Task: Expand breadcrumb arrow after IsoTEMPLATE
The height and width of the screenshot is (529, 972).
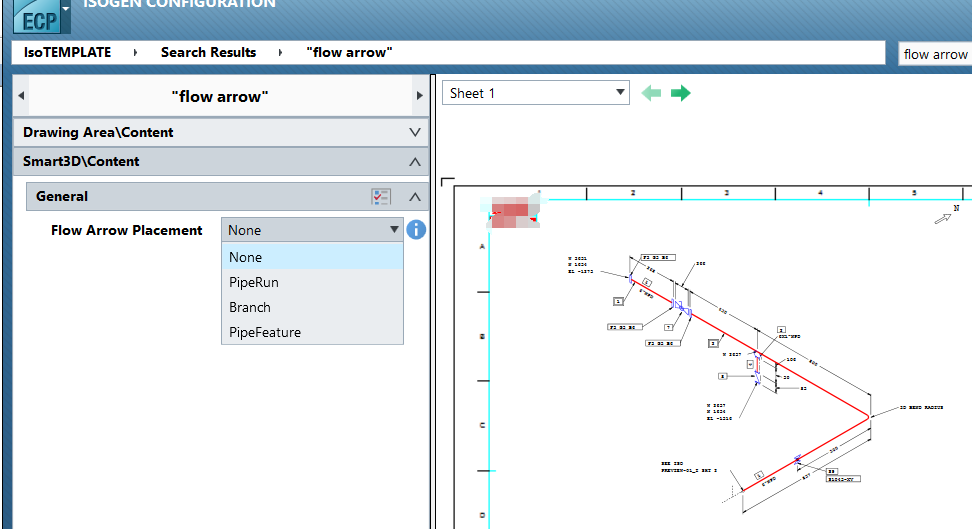Action: click(135, 53)
